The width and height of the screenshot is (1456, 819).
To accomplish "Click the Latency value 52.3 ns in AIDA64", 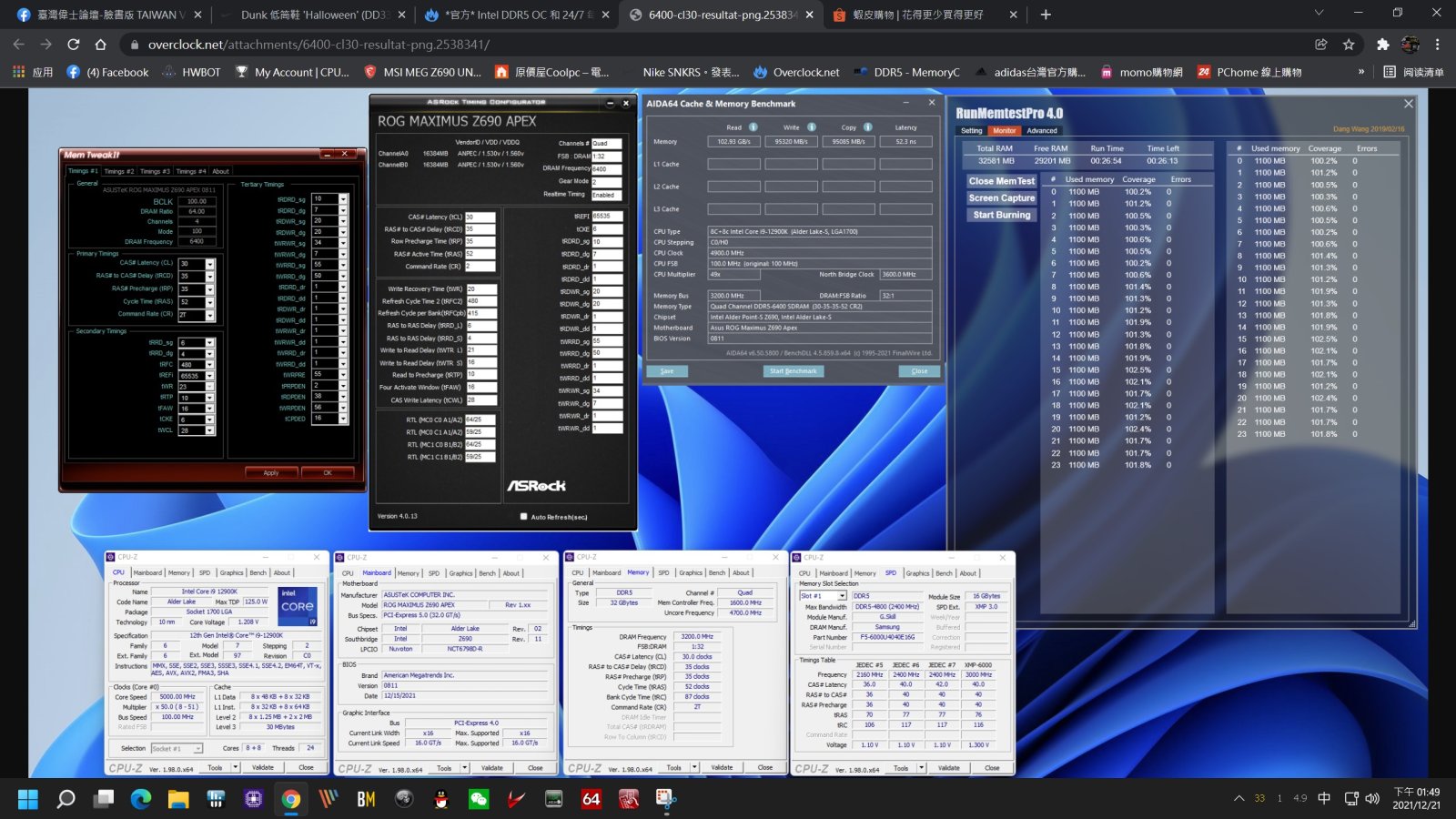I will (x=905, y=141).
